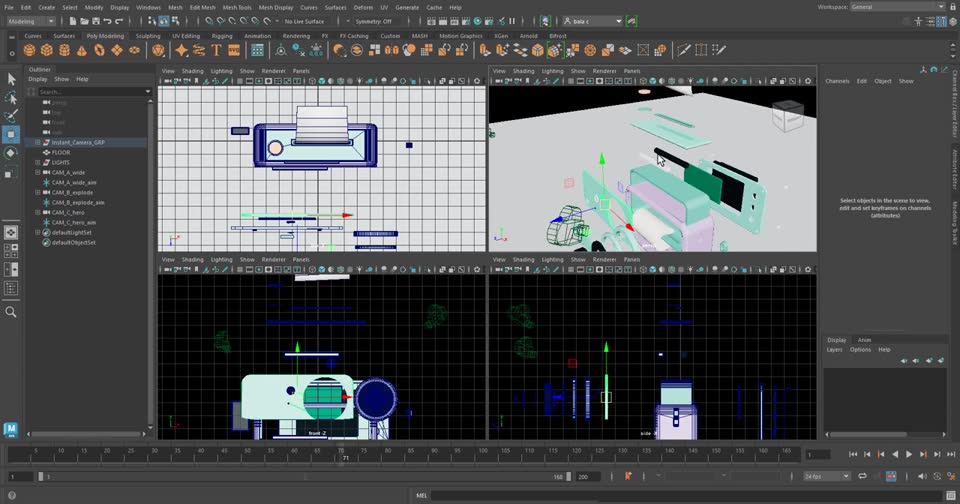
Task: Switch to the Rigging shelf tab
Action: [x=222, y=36]
